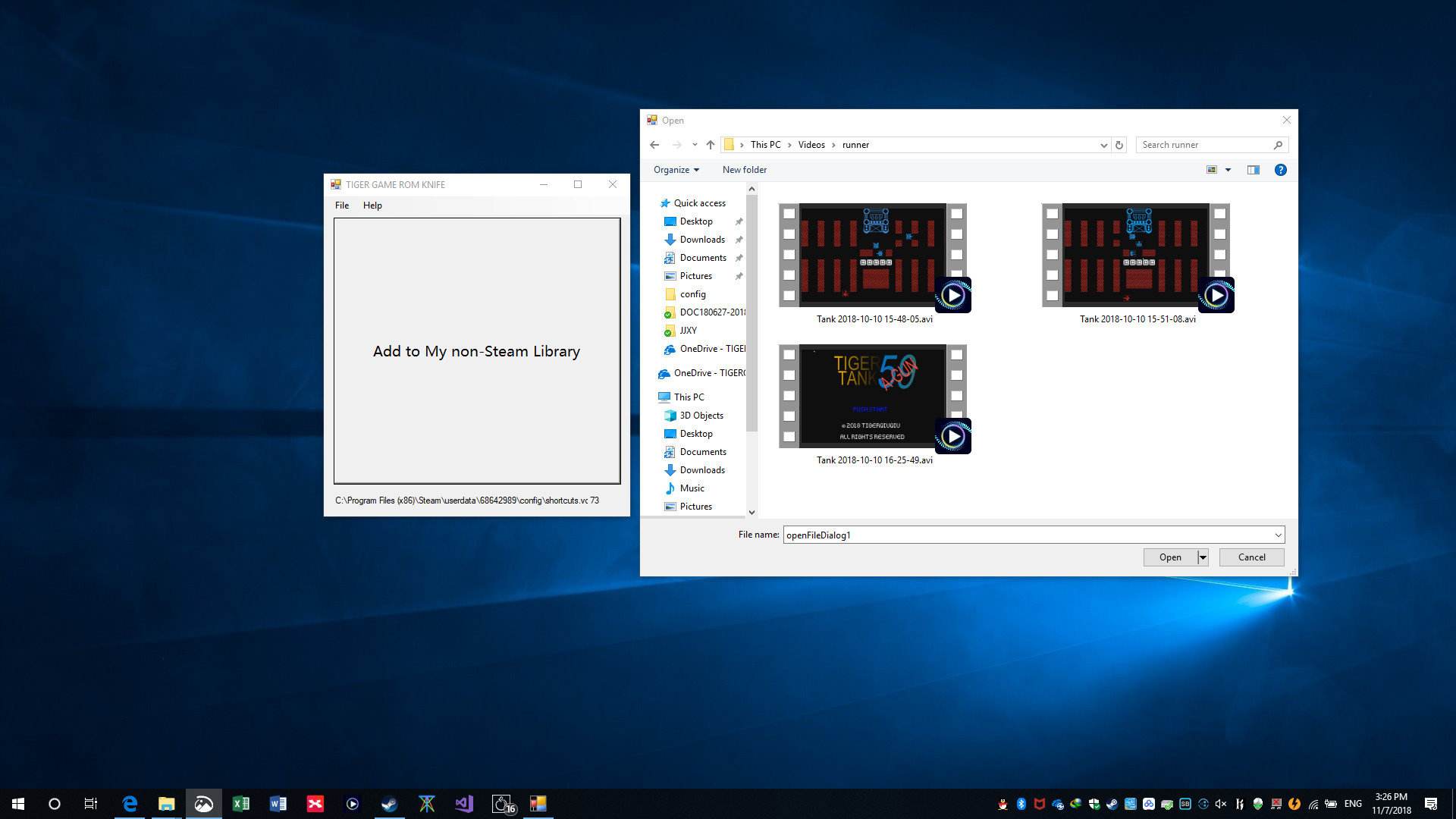
Task: Unpin Pictures from Quick access
Action: click(x=739, y=276)
